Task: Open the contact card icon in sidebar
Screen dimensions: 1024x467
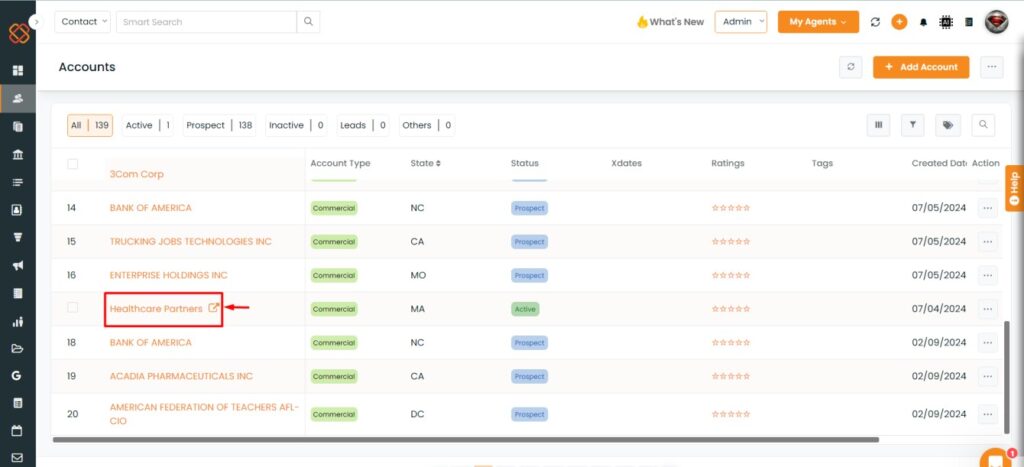Action: tap(18, 210)
